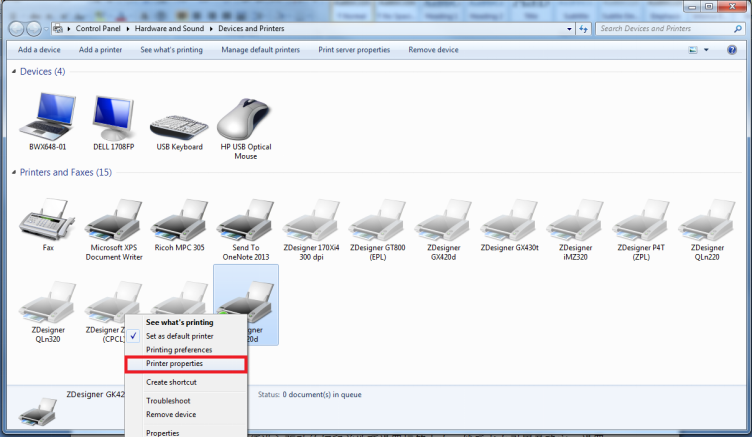752x437 pixels.
Task: Select the DELL 1708FP monitor icon
Action: point(113,119)
